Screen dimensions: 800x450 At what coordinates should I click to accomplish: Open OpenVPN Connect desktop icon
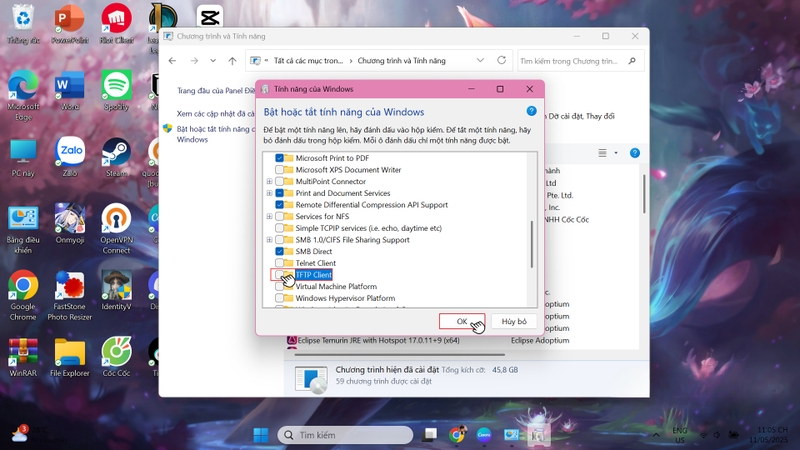tap(116, 230)
